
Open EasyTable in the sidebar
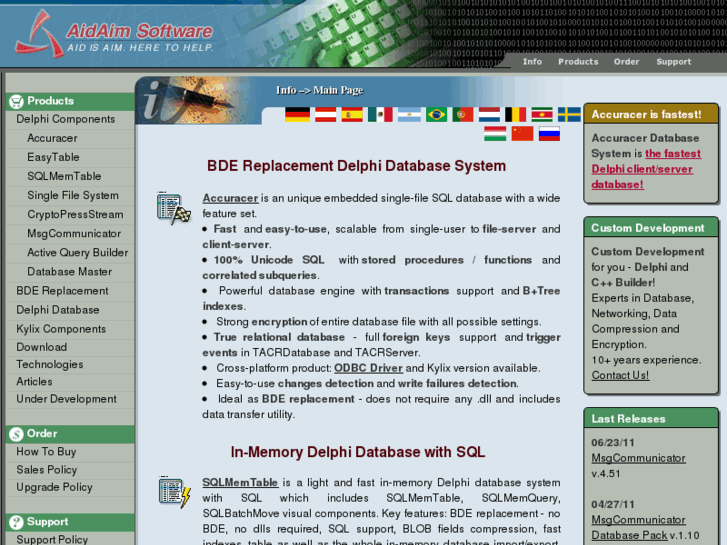pos(53,157)
